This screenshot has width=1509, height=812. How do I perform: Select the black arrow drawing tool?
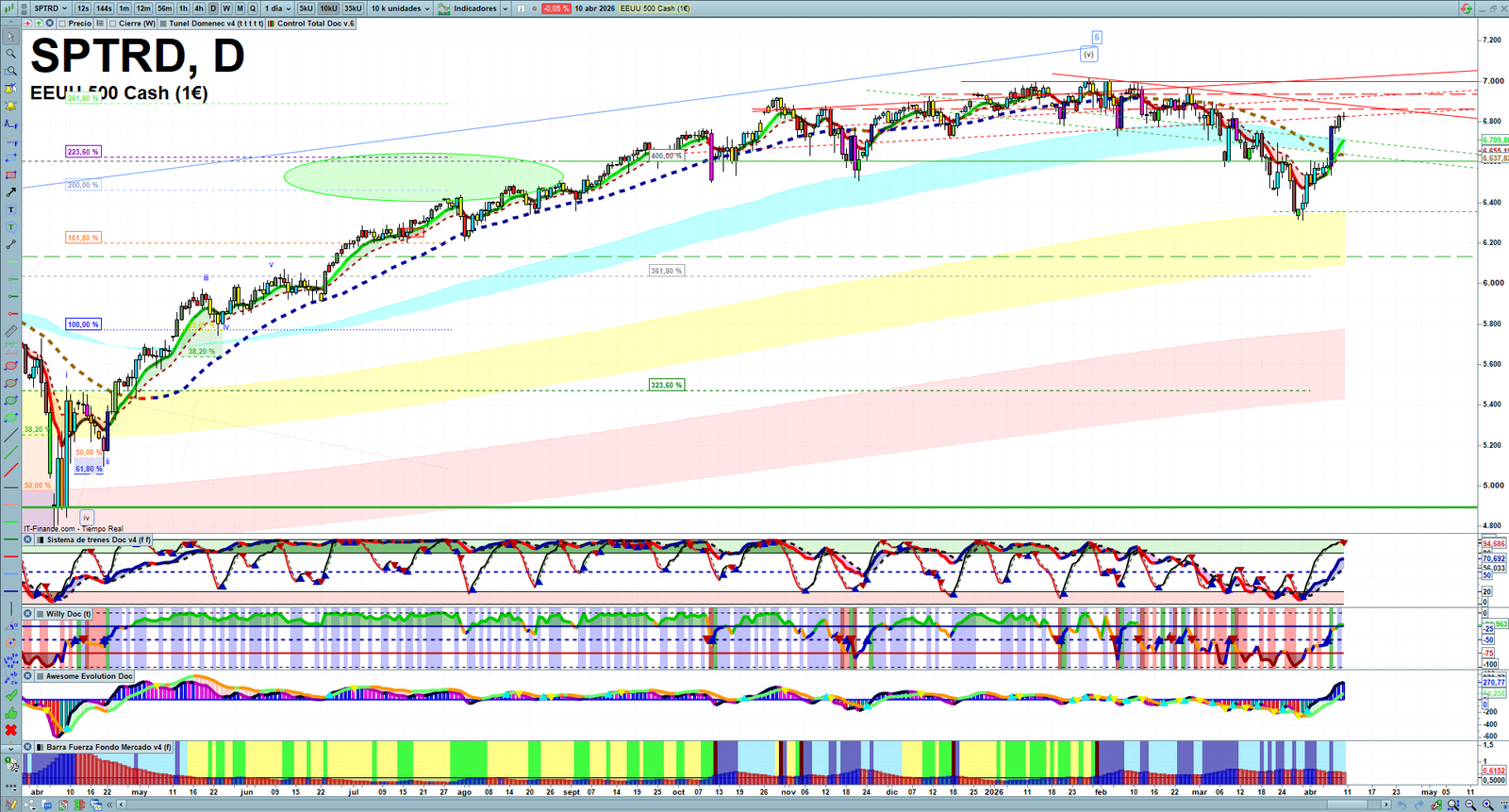(x=10, y=192)
